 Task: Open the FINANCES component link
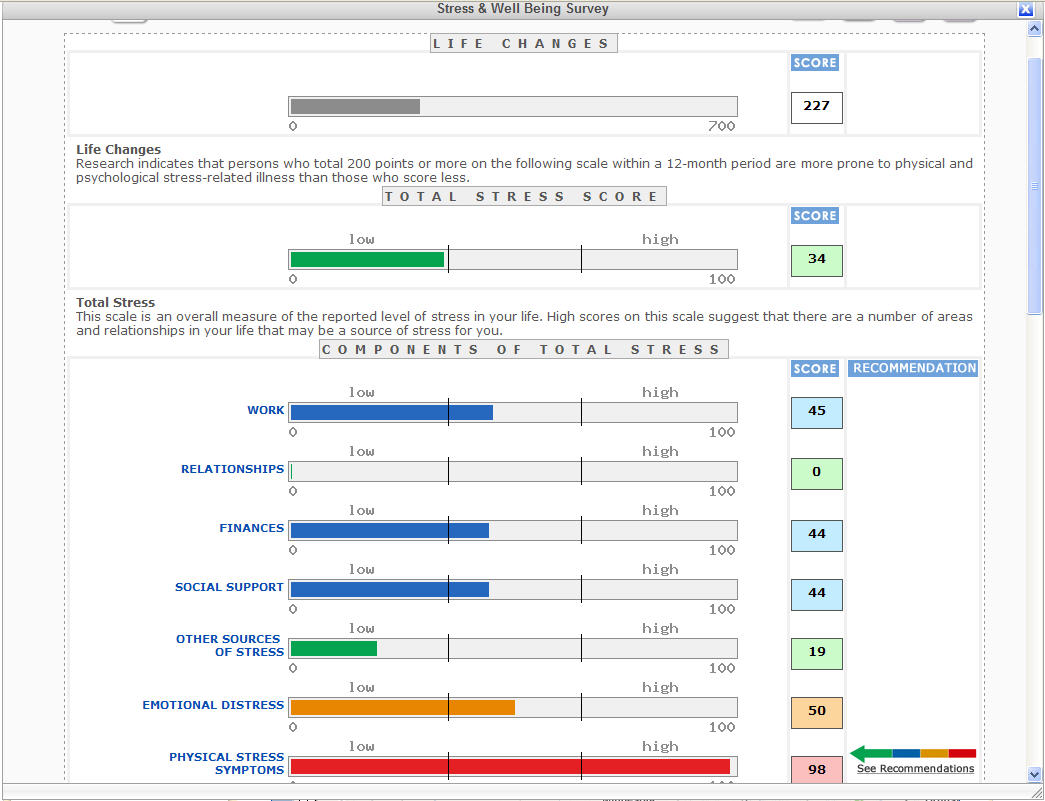[x=251, y=528]
